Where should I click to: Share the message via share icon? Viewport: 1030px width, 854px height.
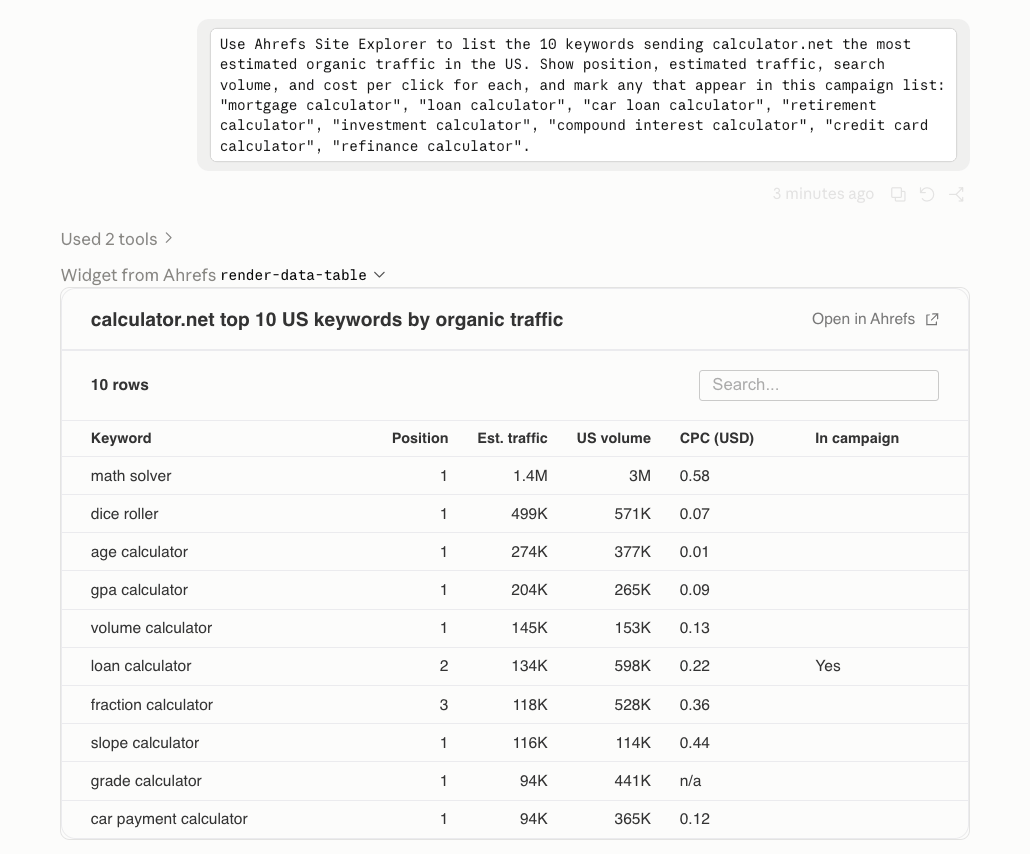coord(956,194)
